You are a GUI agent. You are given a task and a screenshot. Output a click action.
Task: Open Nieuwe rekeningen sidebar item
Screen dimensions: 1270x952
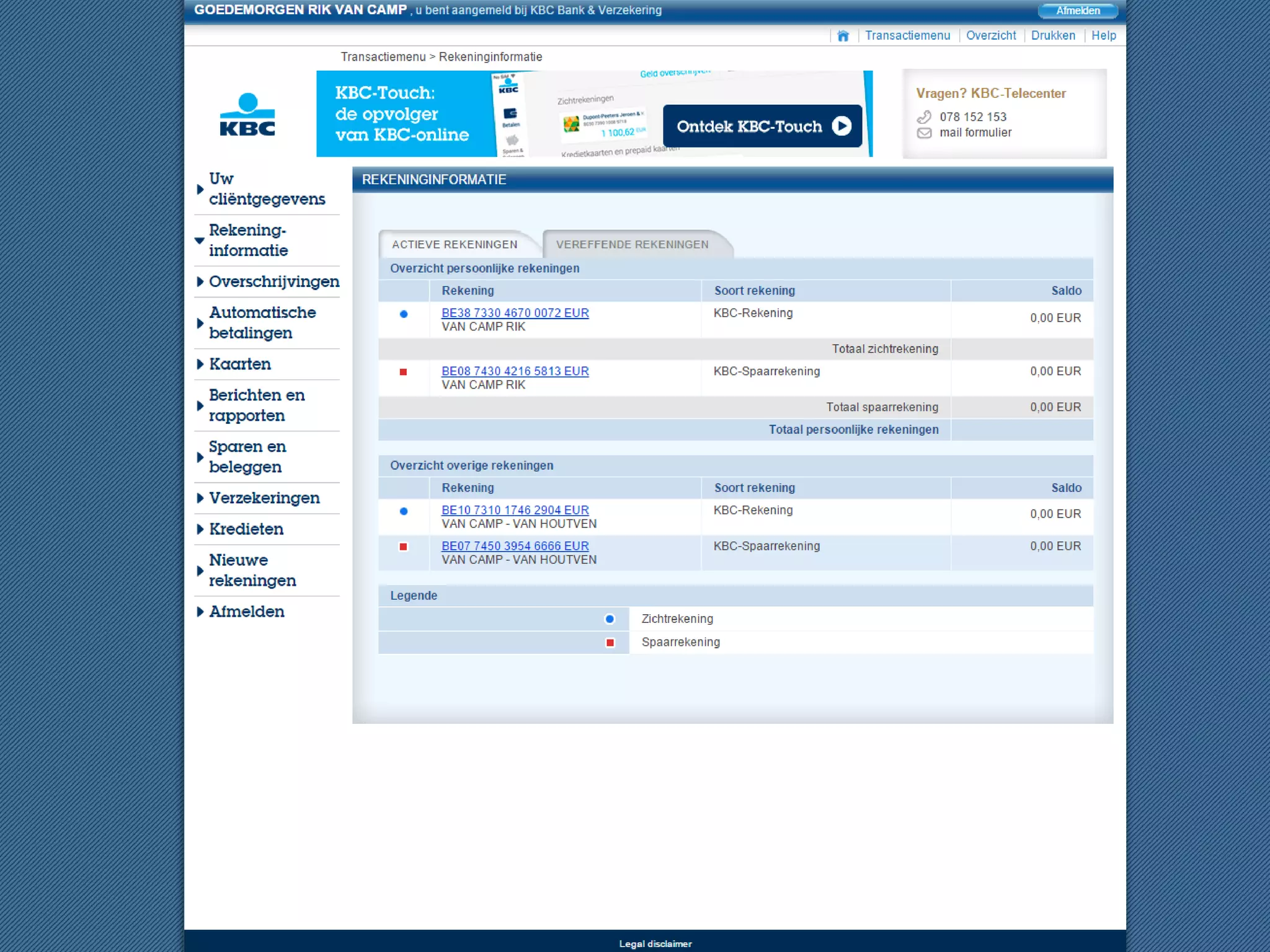252,570
